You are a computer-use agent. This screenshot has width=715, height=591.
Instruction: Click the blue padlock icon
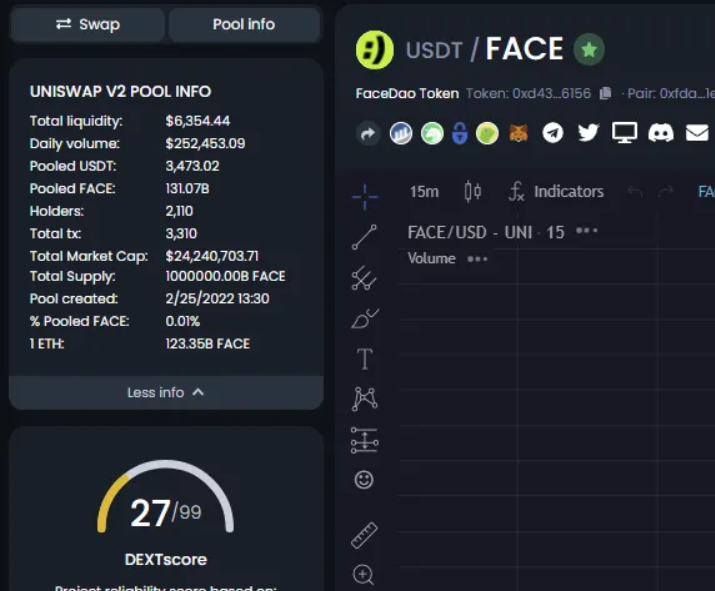tap(460, 134)
